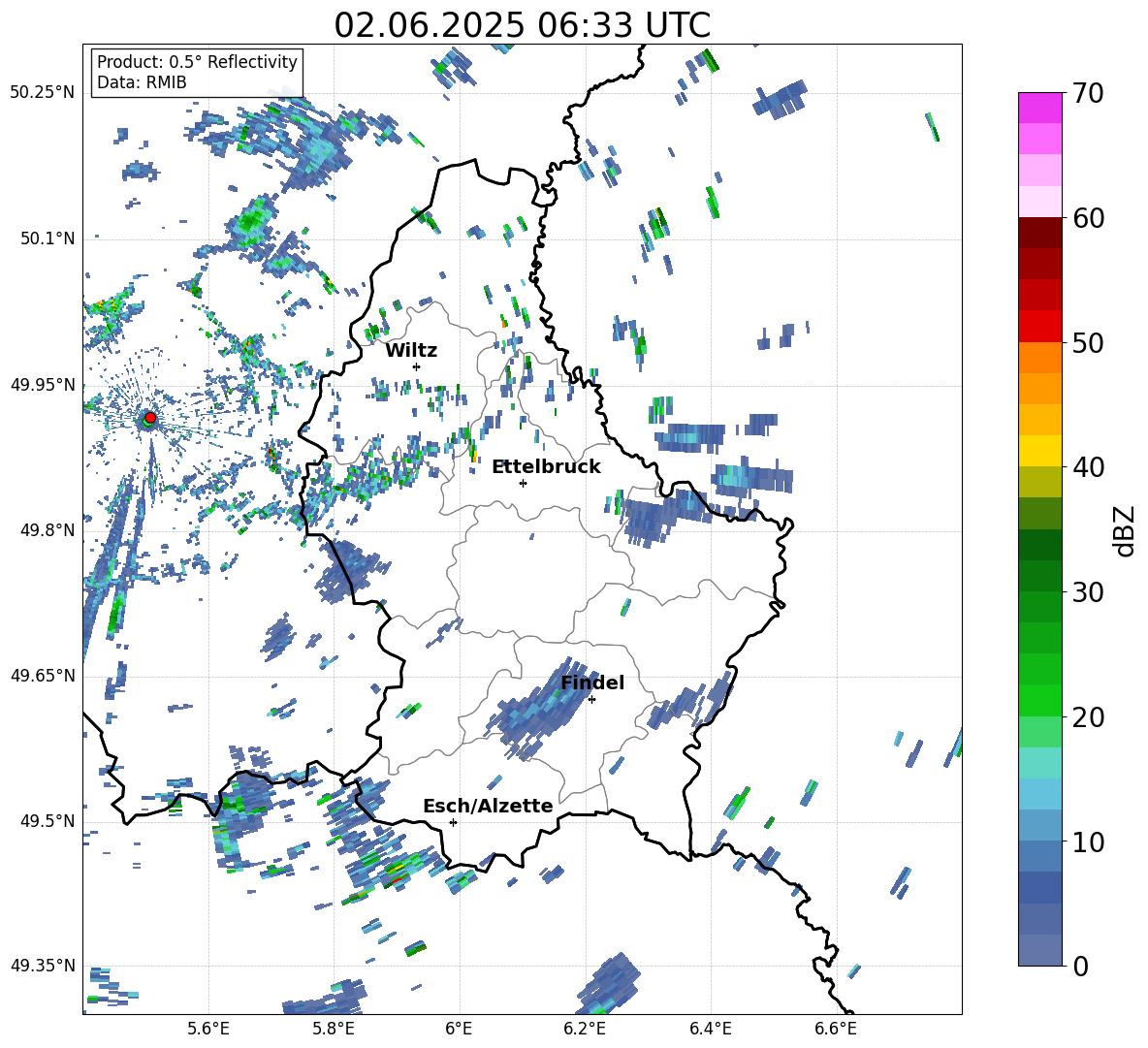Click the 49.35°N latitude label

pyautogui.click(x=43, y=966)
